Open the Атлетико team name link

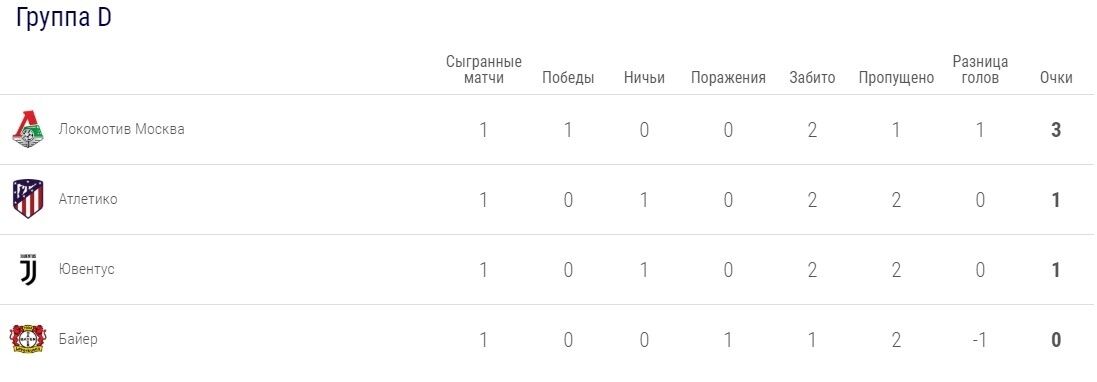point(88,199)
